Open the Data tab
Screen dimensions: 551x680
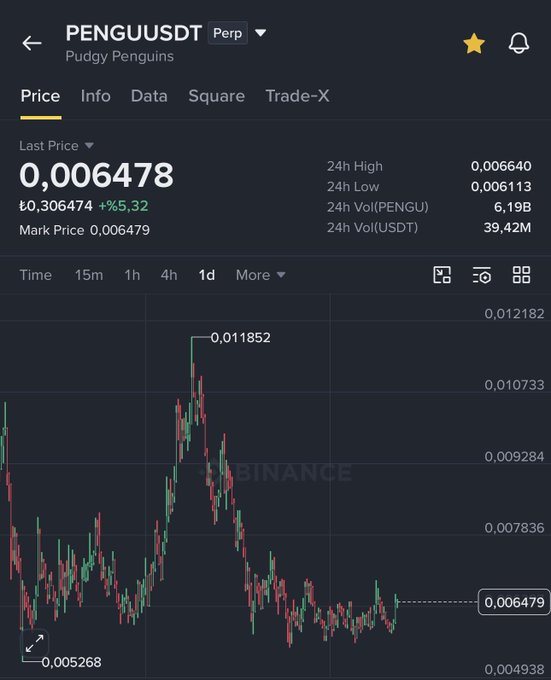[149, 96]
